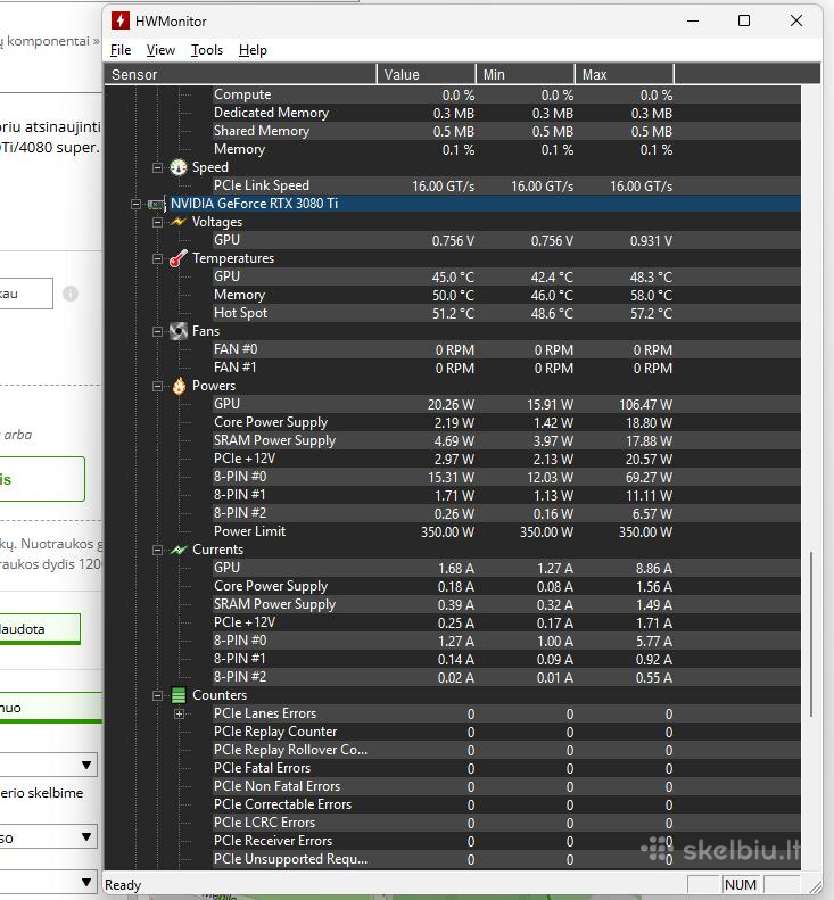Screen dimensions: 834x900
Task: Collapse the Speed section
Action: tap(157, 168)
